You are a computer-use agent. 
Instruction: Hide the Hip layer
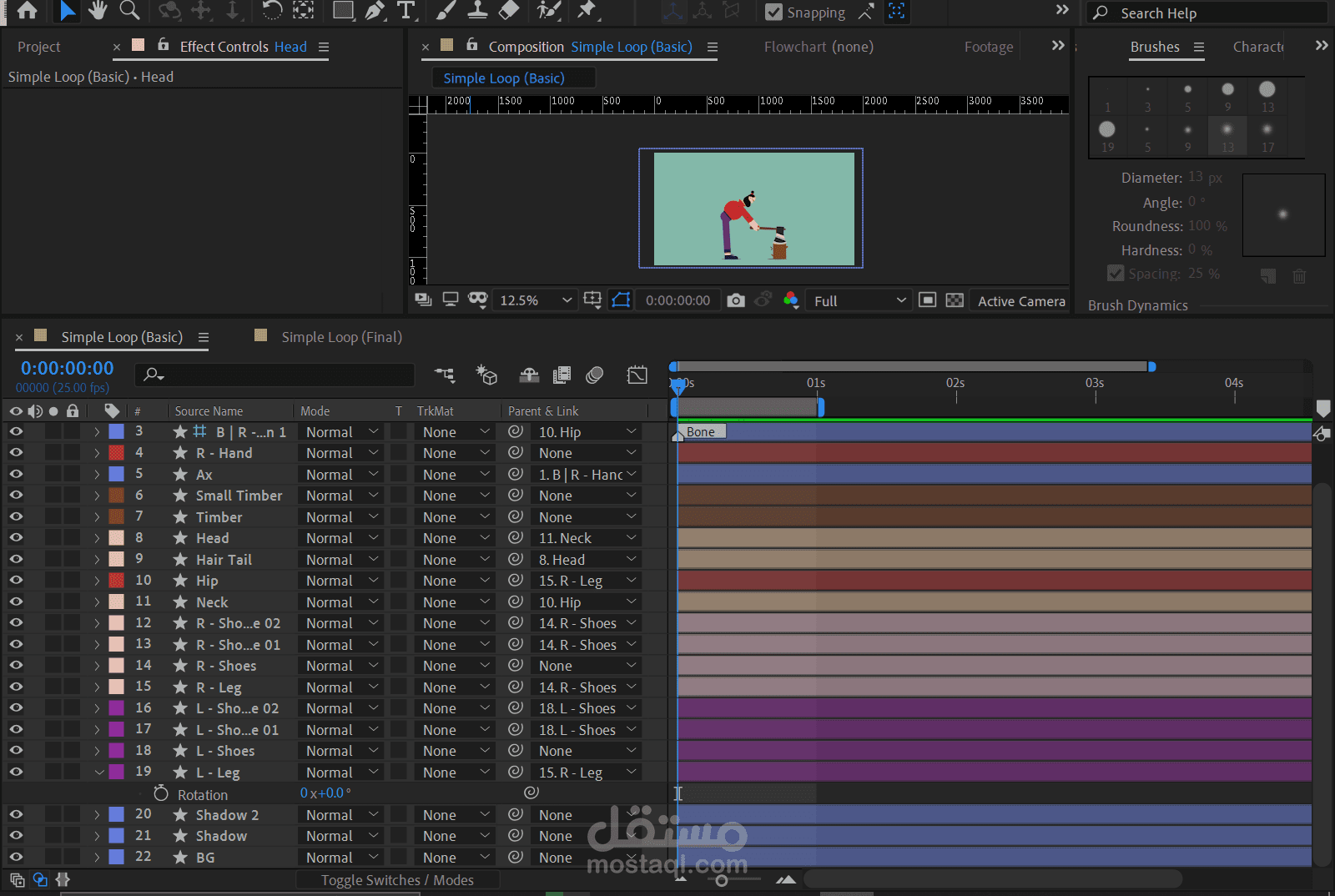click(x=16, y=581)
